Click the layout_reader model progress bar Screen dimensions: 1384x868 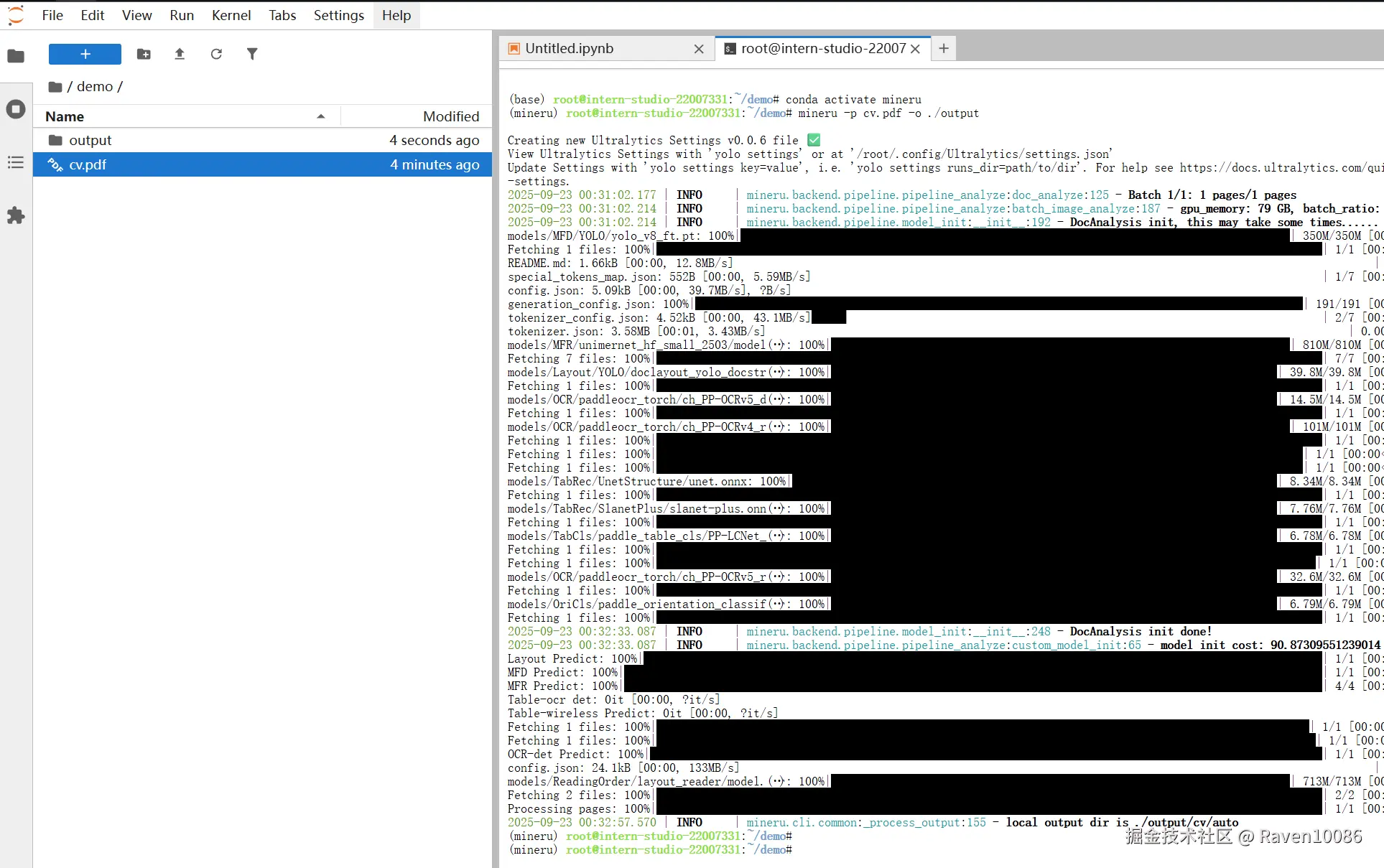(x=1060, y=782)
